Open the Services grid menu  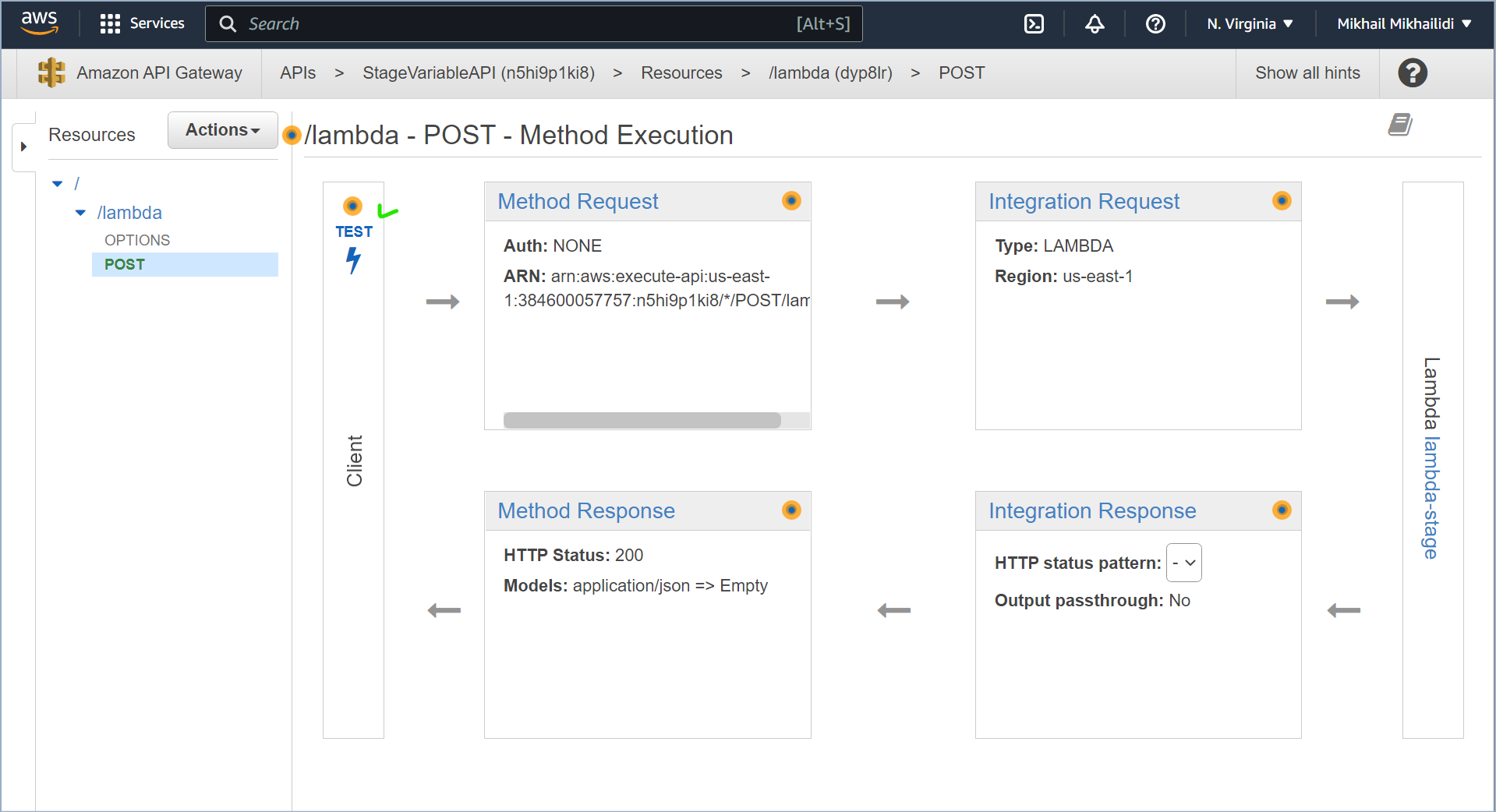click(109, 23)
